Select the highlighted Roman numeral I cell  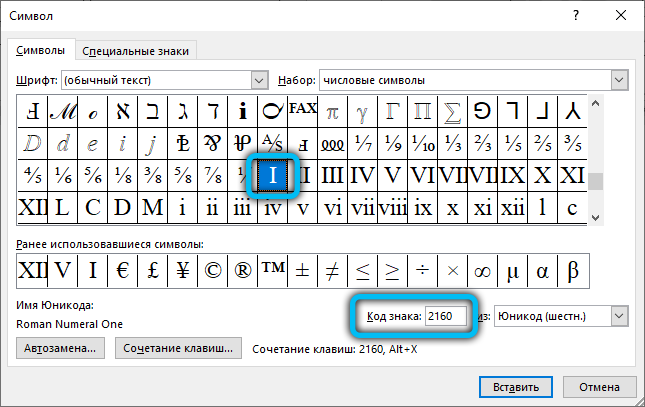tap(273, 177)
